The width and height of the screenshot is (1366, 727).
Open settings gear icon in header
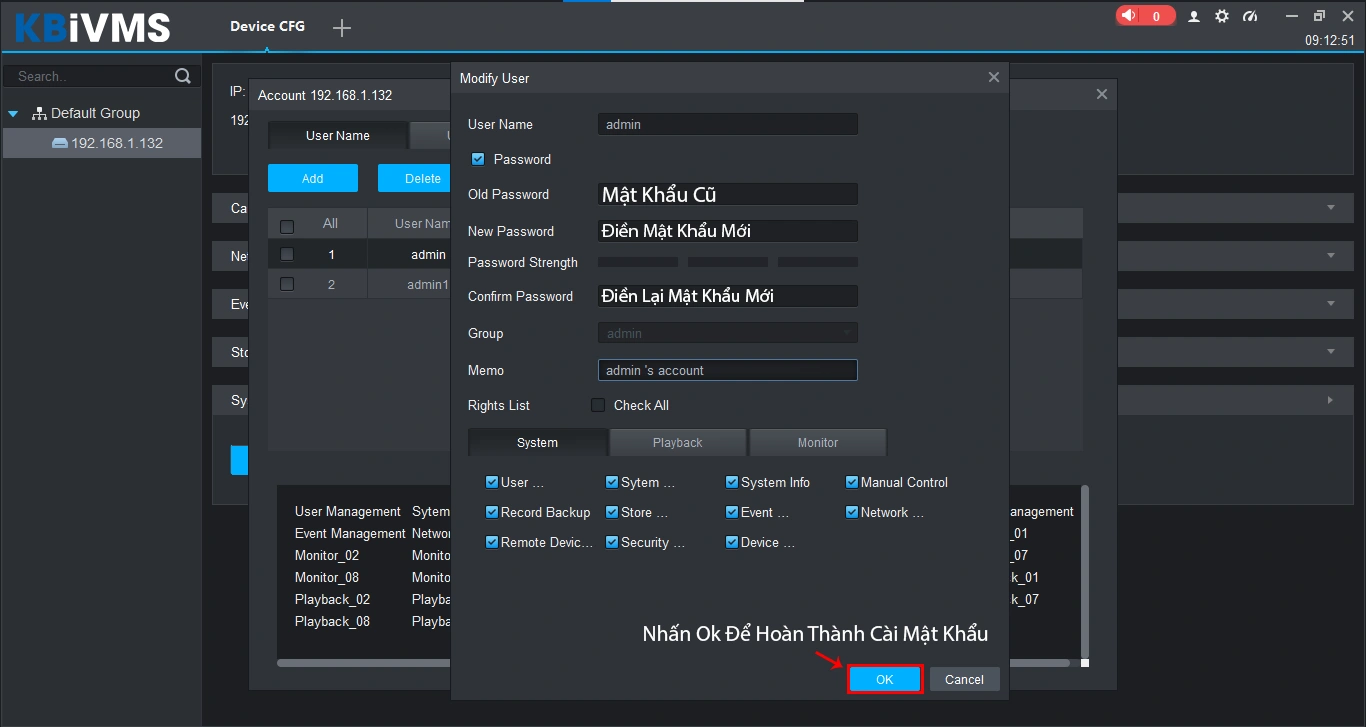pyautogui.click(x=1222, y=16)
